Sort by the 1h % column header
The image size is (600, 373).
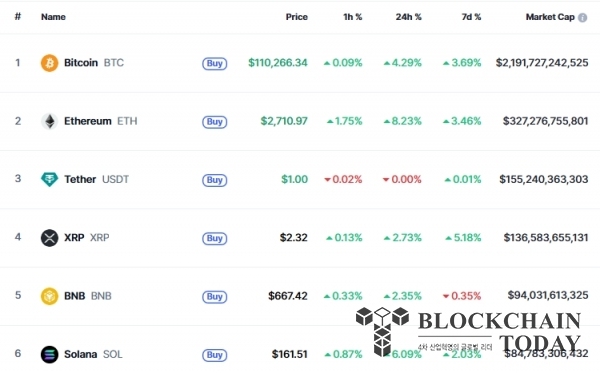pos(352,17)
